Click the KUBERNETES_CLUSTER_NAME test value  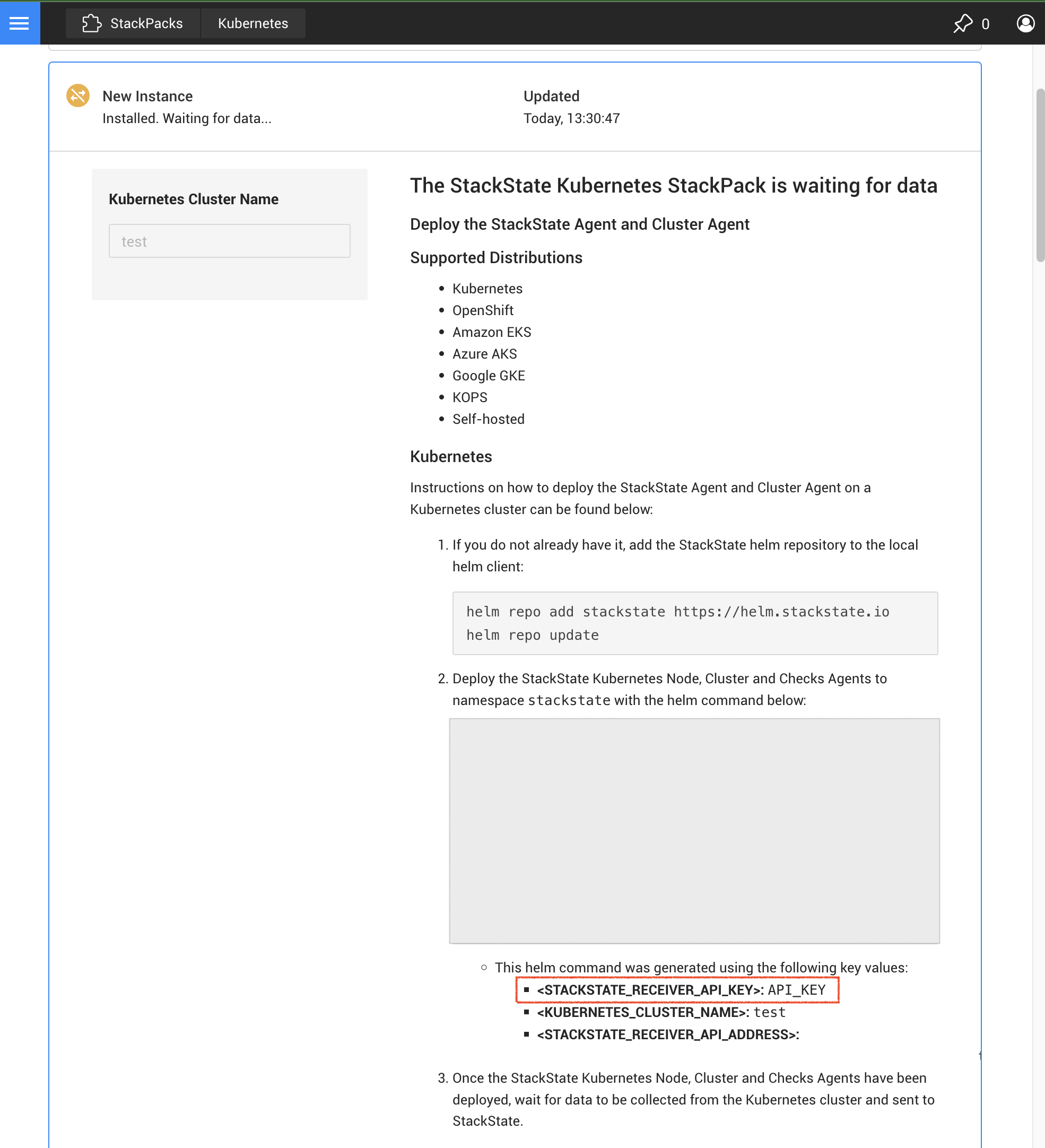click(769, 1012)
